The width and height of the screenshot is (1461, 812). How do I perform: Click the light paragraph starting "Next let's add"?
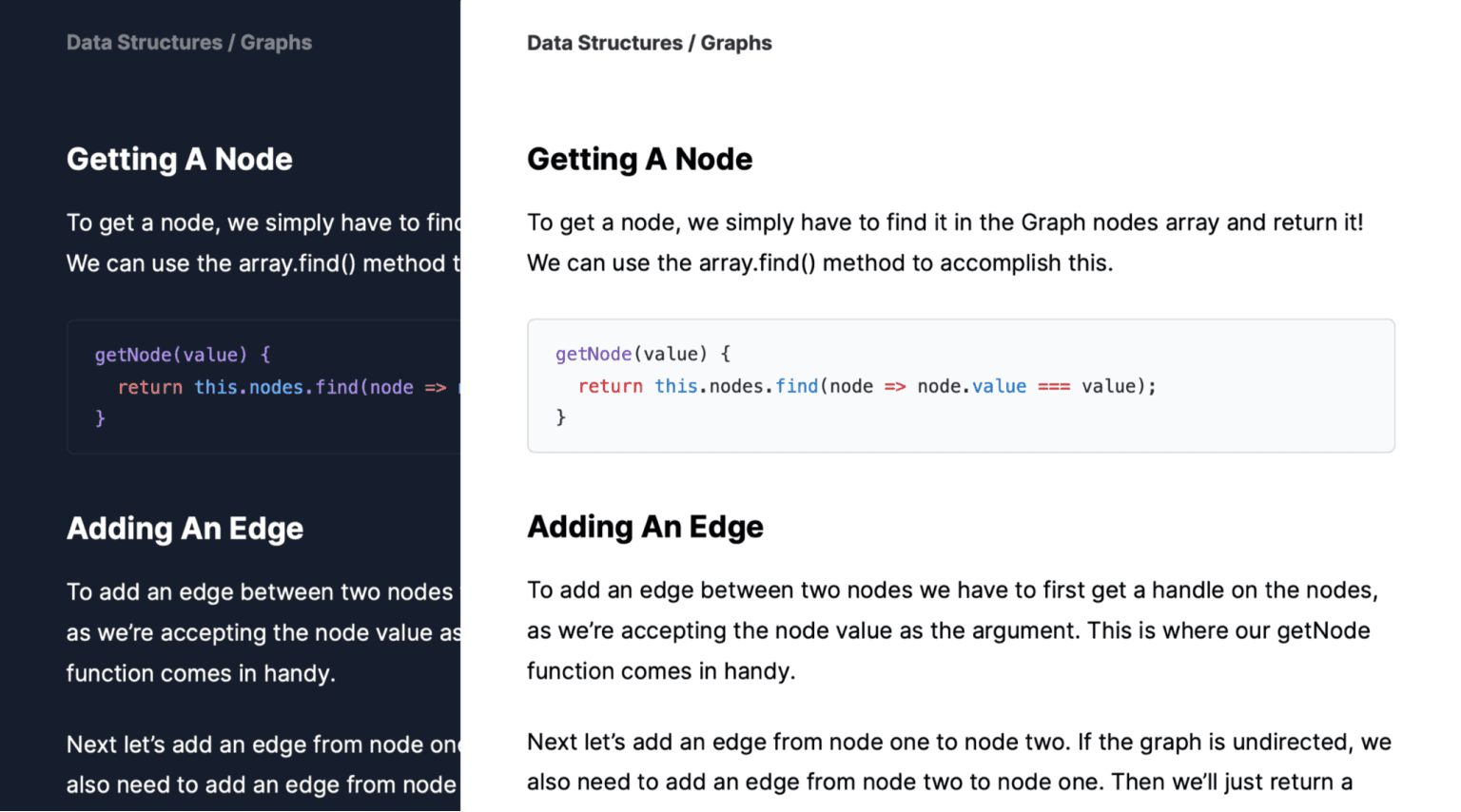pyautogui.click(x=959, y=763)
